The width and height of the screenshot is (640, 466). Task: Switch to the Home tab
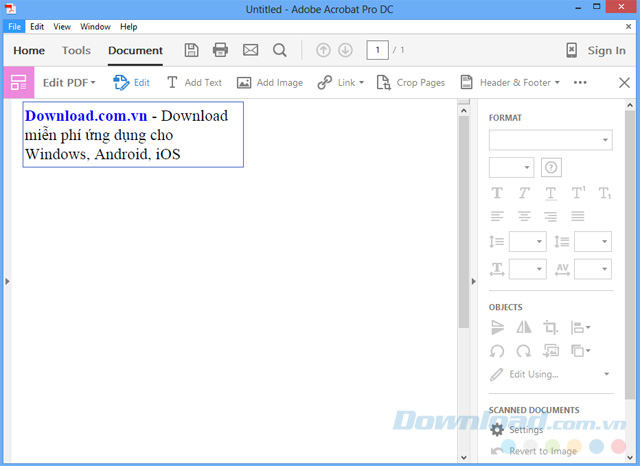[29, 51]
